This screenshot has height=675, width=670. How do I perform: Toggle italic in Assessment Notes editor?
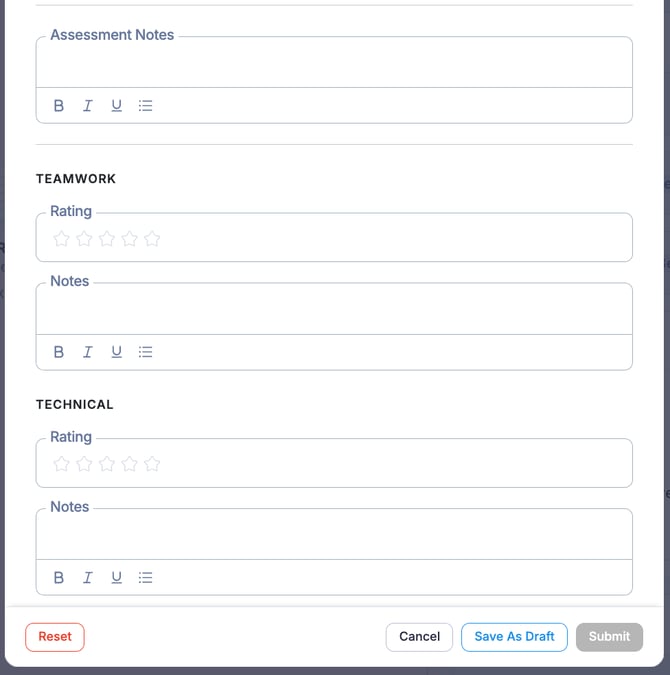88,105
